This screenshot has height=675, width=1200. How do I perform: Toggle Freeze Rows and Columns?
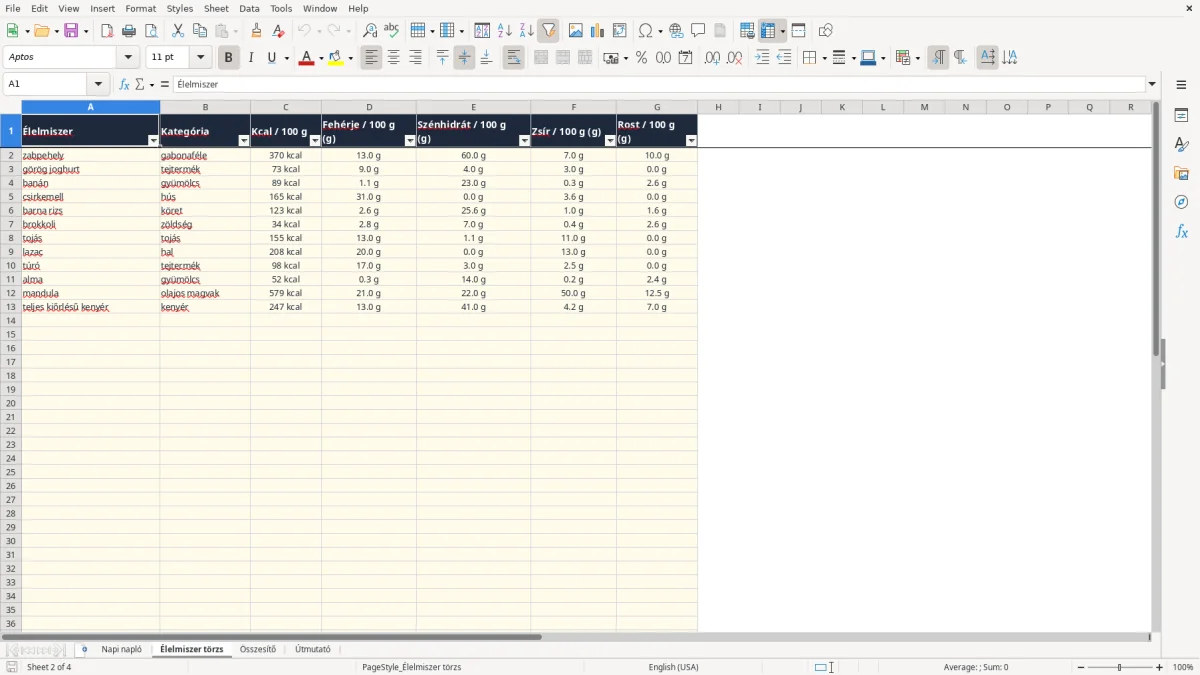768,31
